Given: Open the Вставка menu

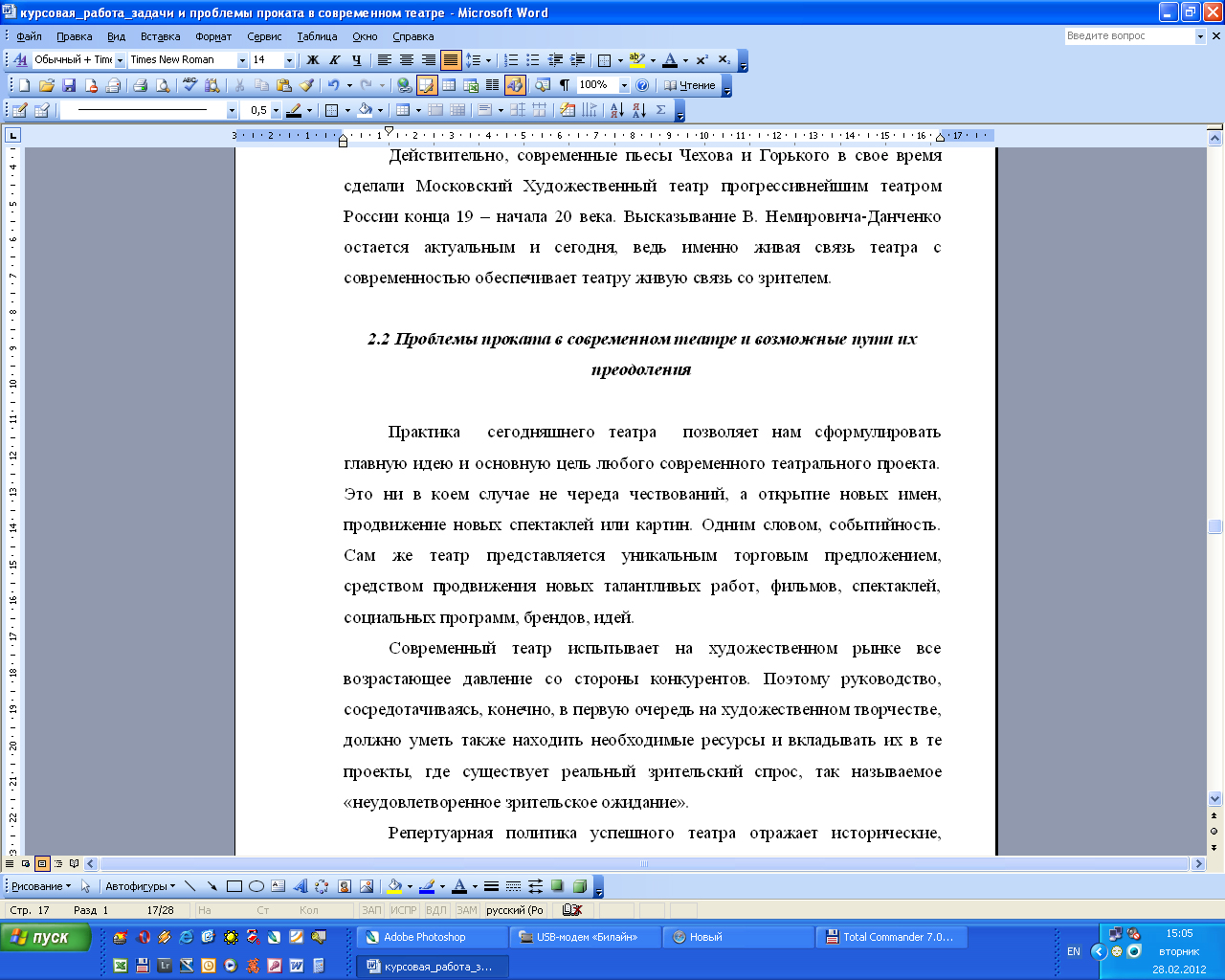Looking at the screenshot, I should coord(160,36).
